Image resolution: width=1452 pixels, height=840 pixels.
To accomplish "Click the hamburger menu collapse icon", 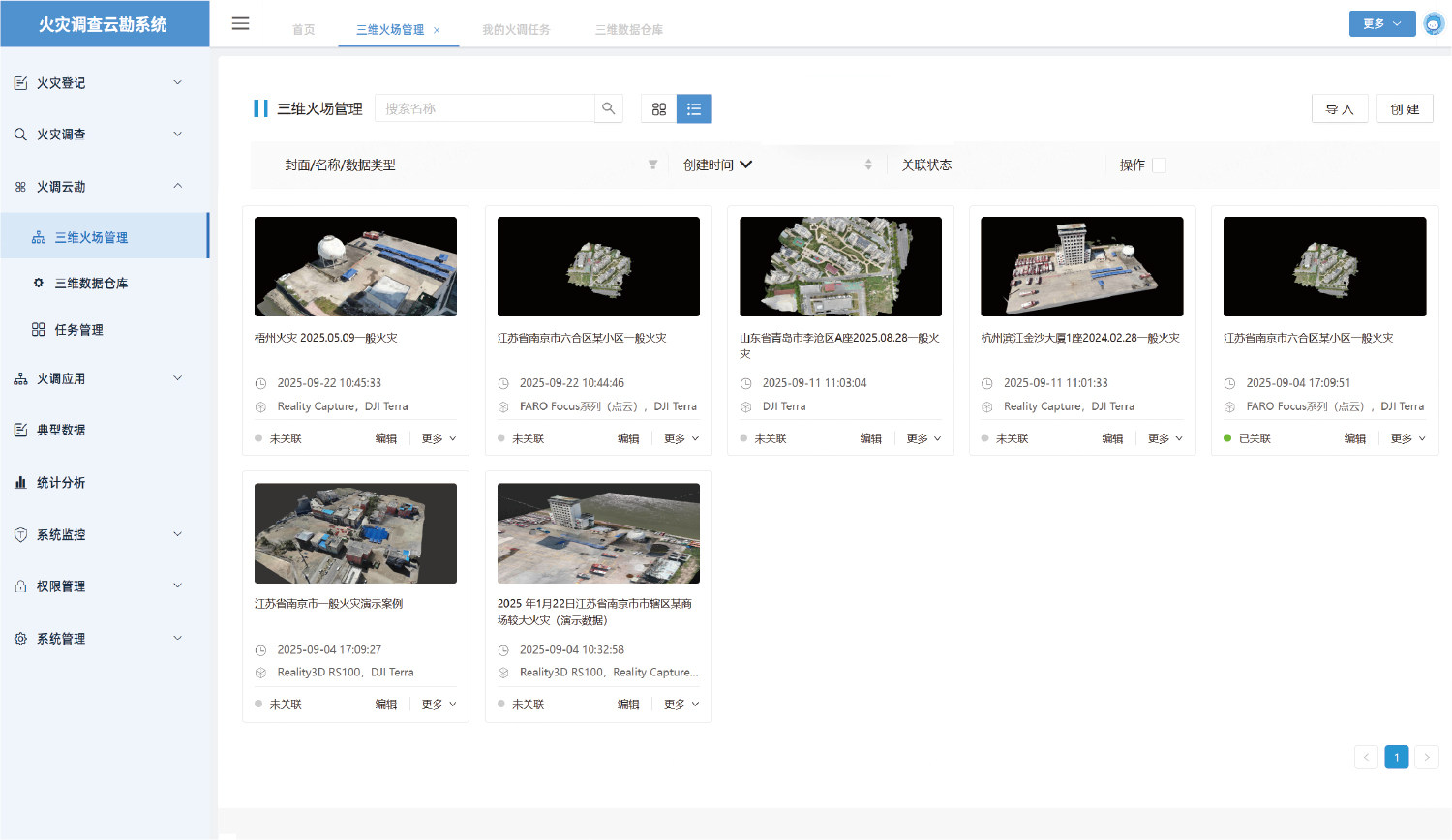I will [x=240, y=23].
